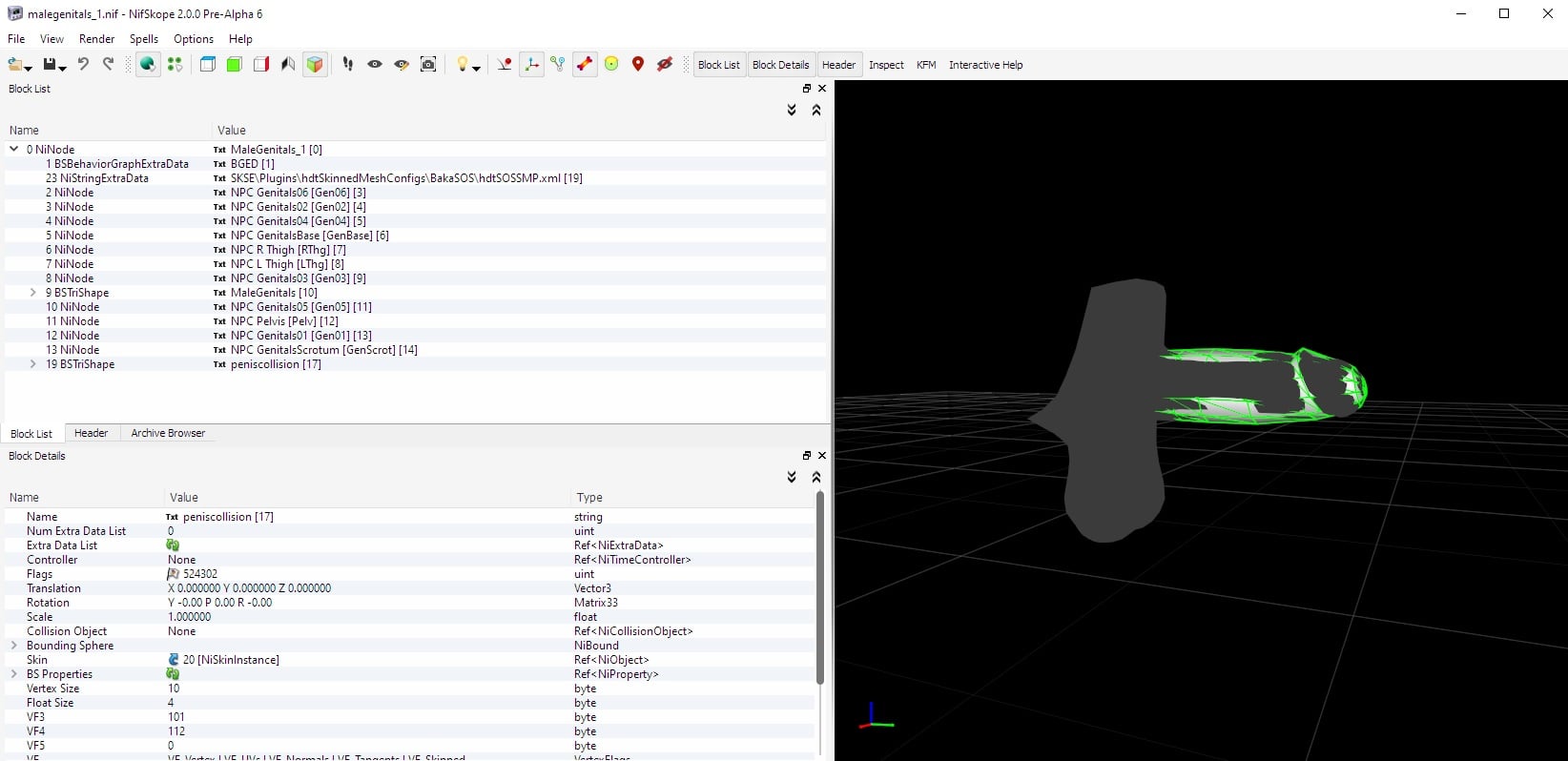The image size is (1568, 761).
Task: Switch to the Archive Browser tab
Action: pos(168,433)
